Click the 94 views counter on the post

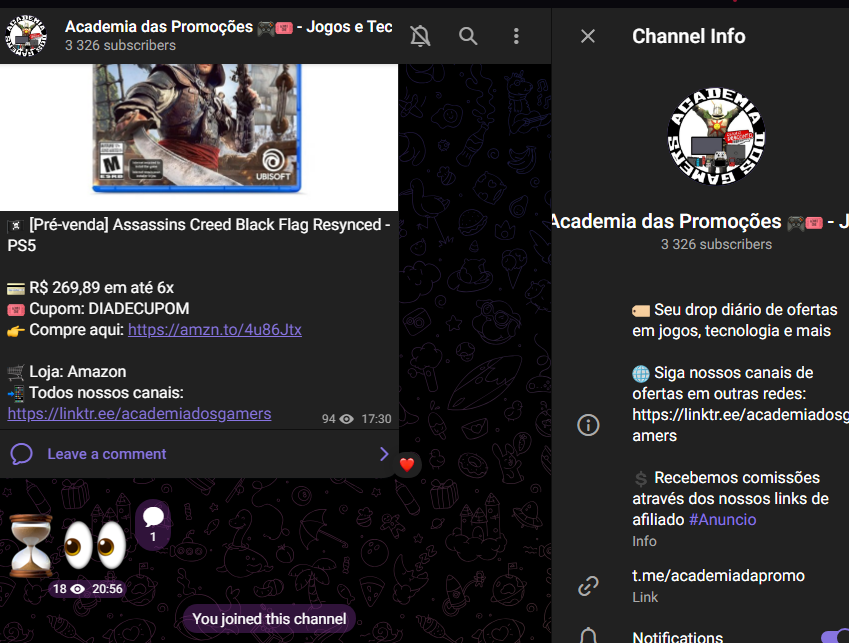[x=337, y=419]
